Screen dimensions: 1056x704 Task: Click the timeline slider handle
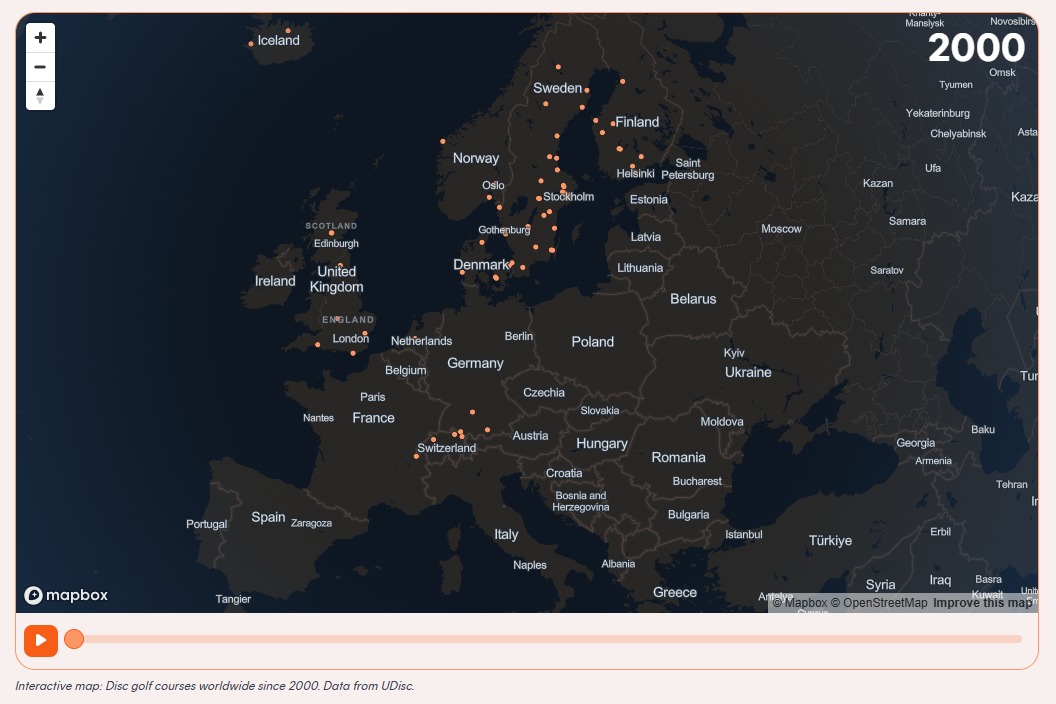74,639
